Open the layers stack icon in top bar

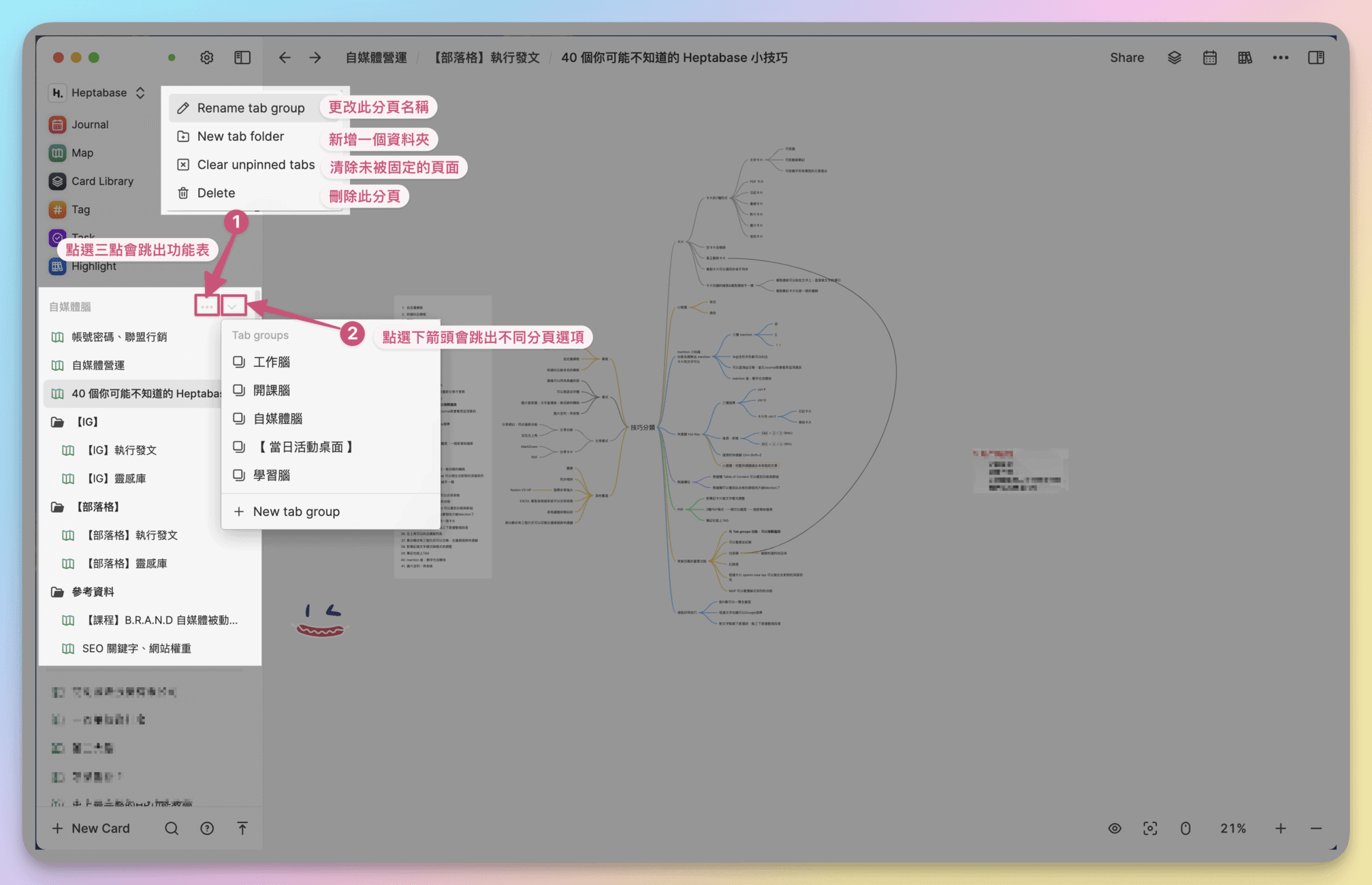pyautogui.click(x=1175, y=58)
